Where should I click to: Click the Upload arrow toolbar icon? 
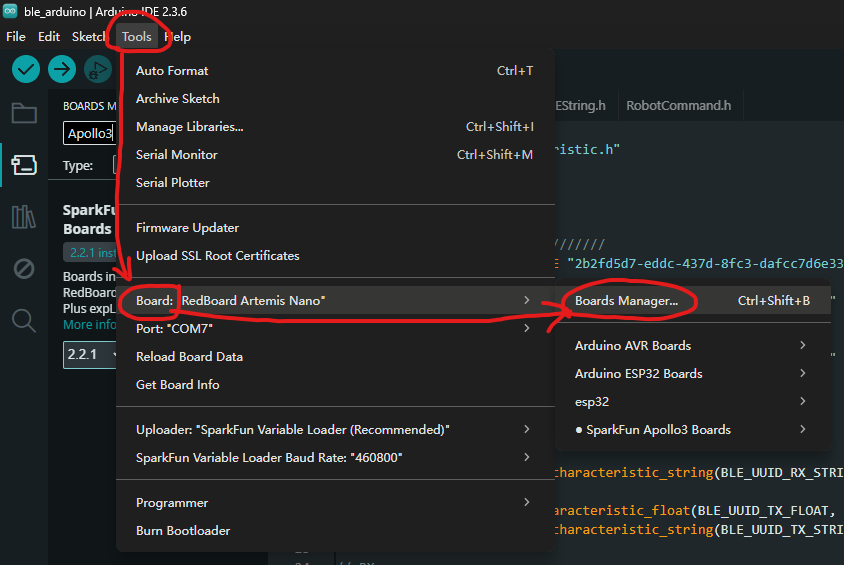pos(62,69)
